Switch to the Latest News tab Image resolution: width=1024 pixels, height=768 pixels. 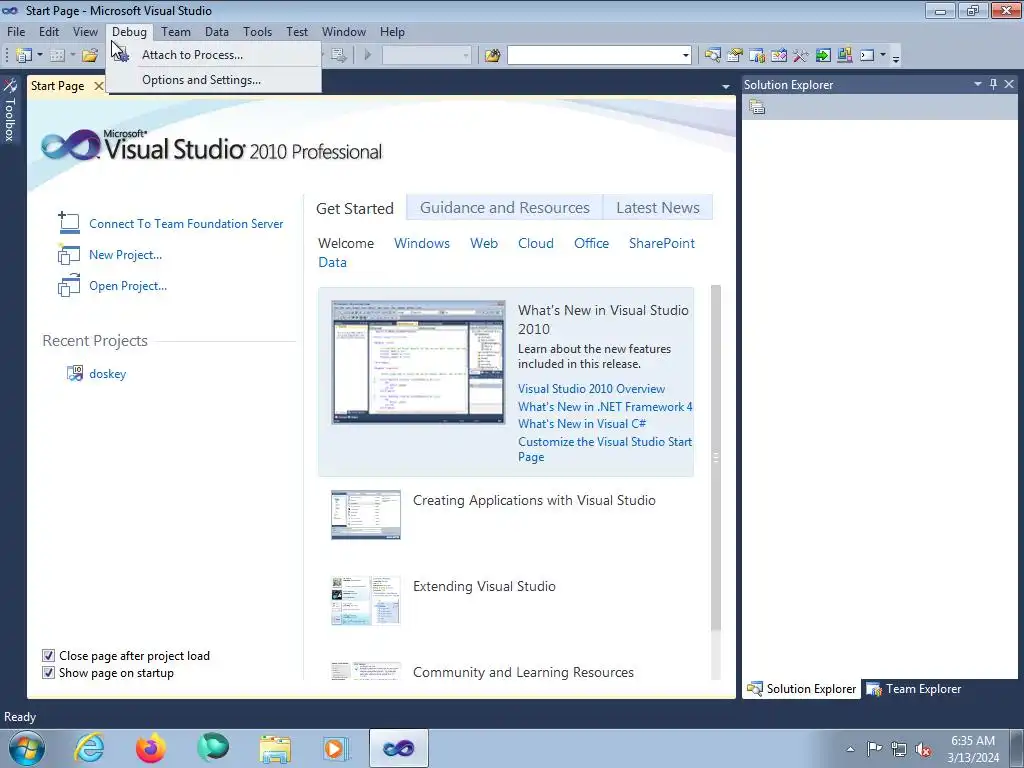658,208
